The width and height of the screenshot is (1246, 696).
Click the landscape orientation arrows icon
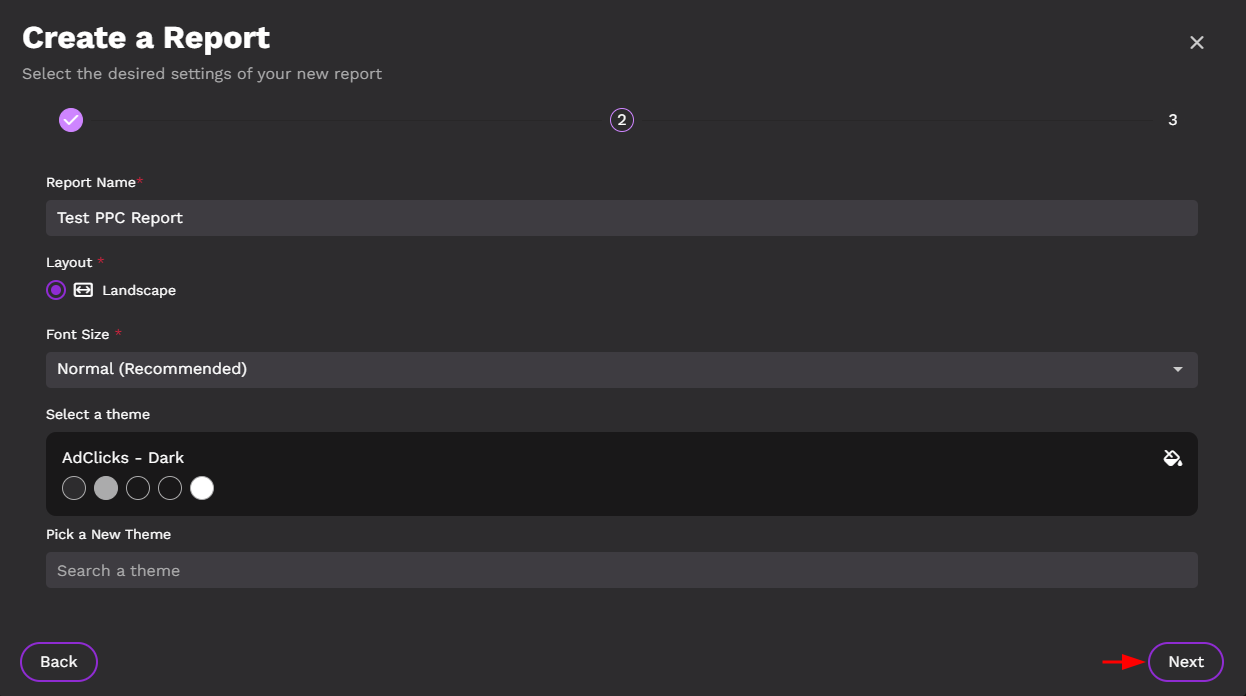(x=83, y=290)
